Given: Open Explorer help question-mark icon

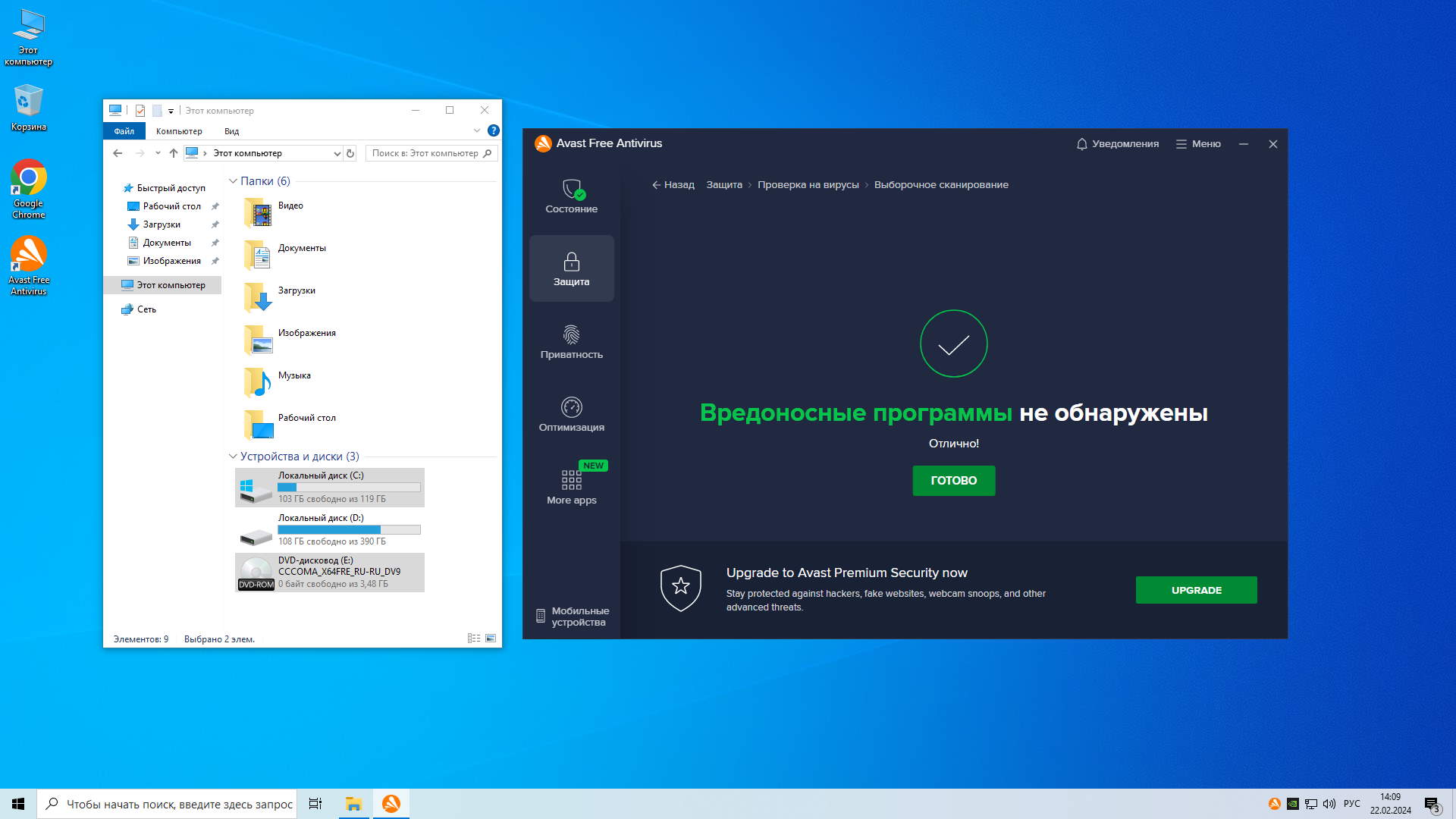Looking at the screenshot, I should (493, 130).
